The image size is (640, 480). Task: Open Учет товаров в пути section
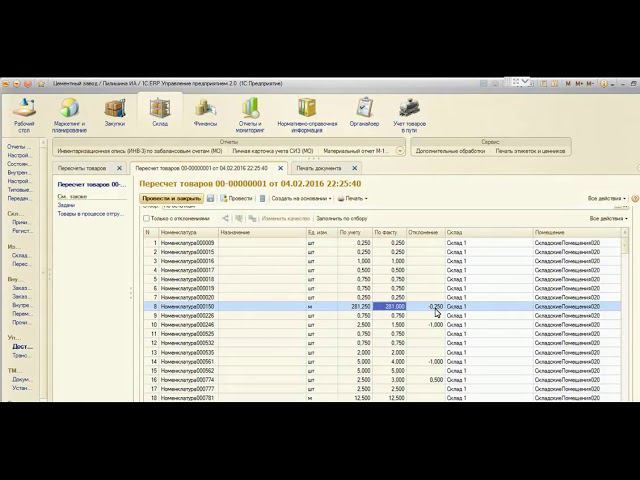click(x=409, y=115)
